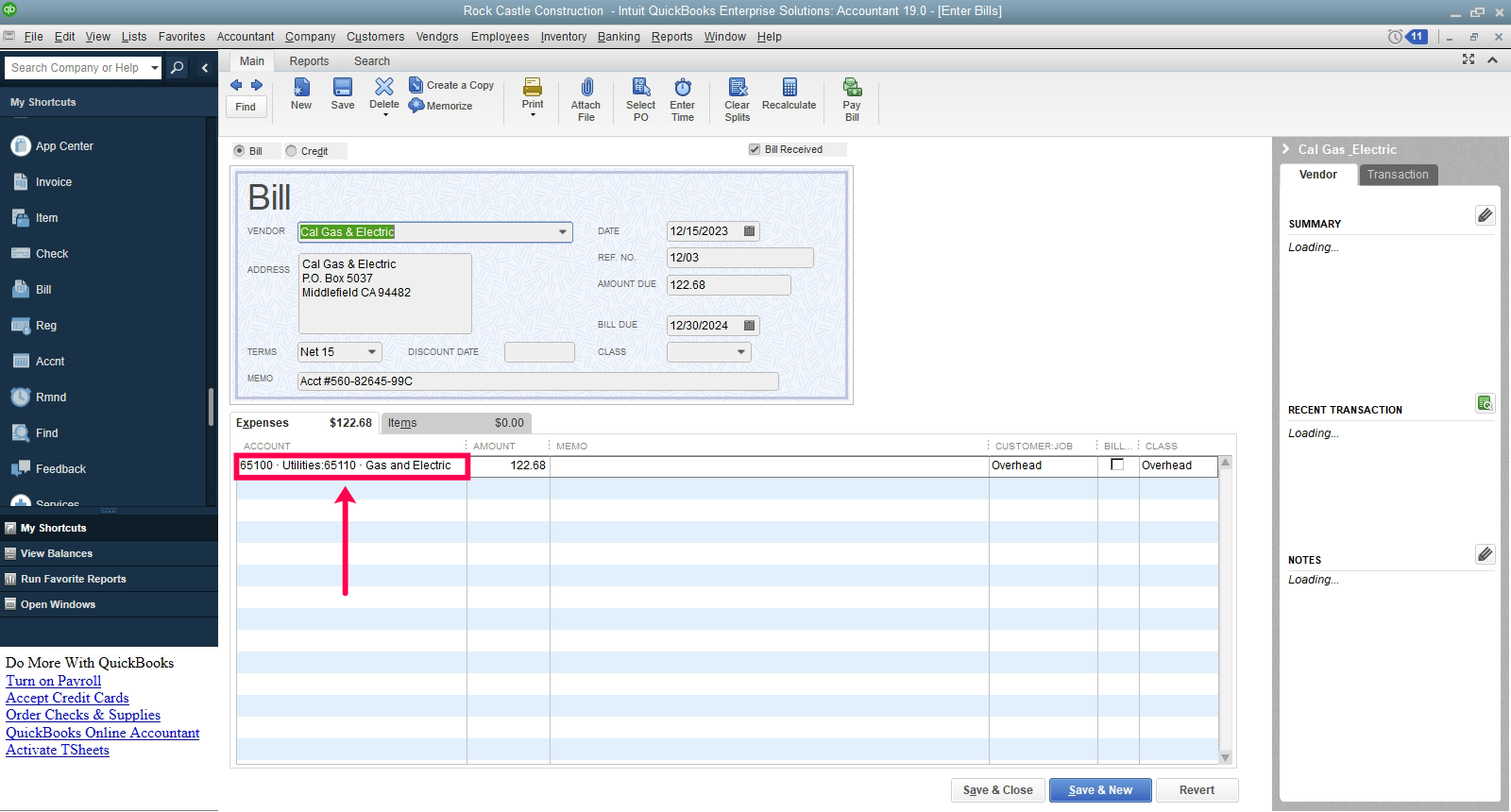Expand the Delete button's dropdown arrow
The image size is (1511, 812).
(x=385, y=115)
